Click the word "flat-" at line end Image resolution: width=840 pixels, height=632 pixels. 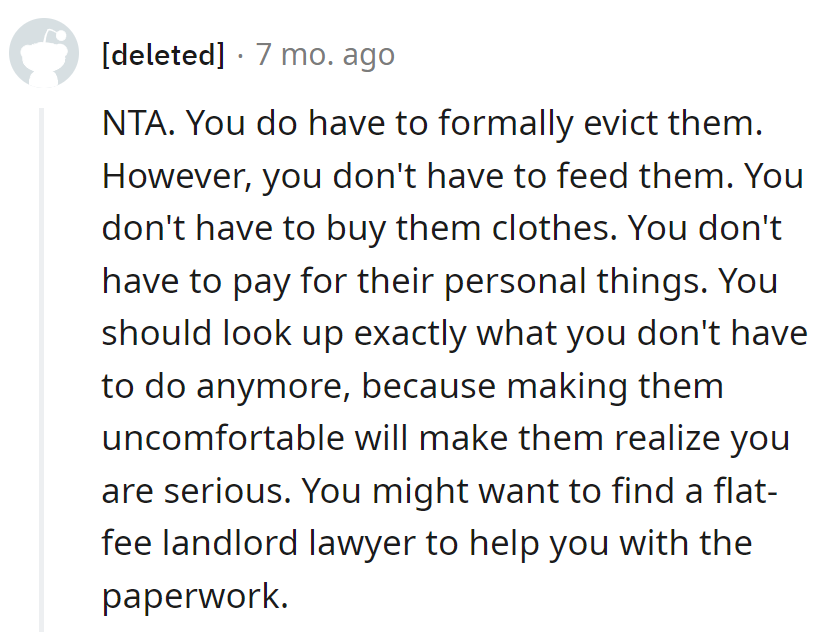coord(733,491)
